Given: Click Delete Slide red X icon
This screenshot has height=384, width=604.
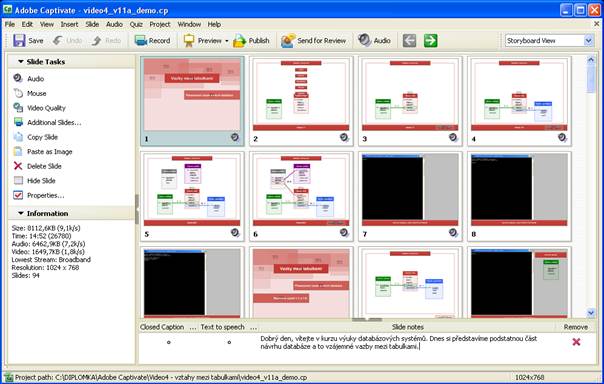Looking at the screenshot, I should (x=18, y=166).
